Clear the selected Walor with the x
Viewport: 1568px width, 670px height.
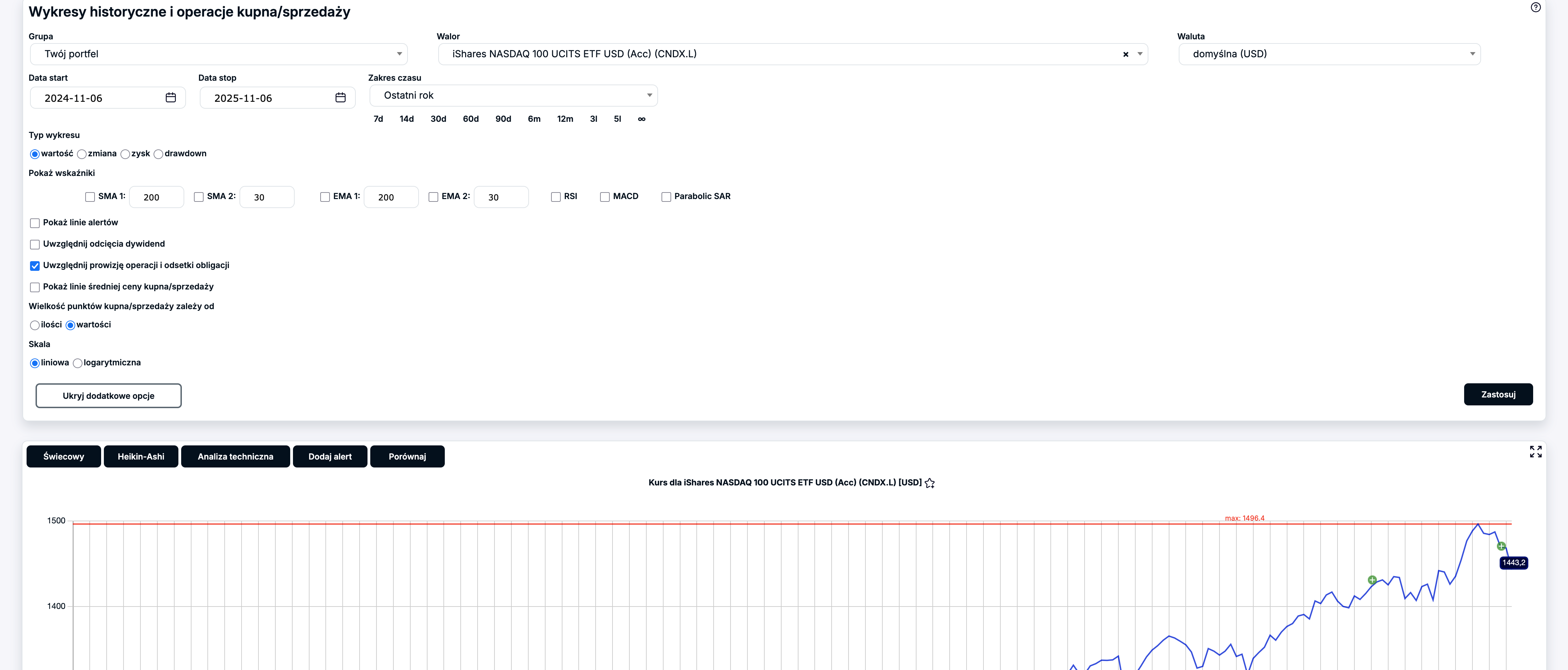click(1126, 54)
